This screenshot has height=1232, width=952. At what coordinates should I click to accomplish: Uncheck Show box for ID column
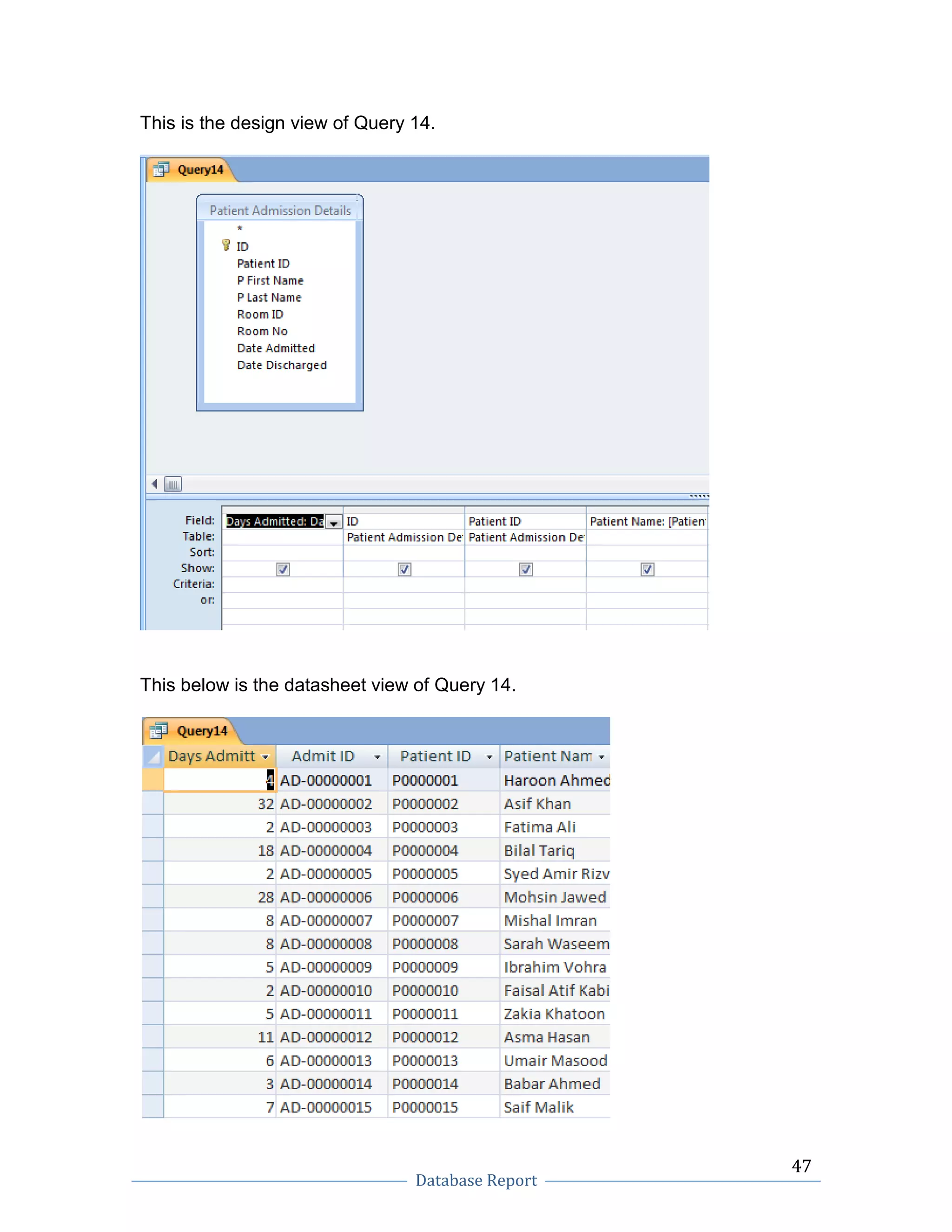pyautogui.click(x=404, y=569)
